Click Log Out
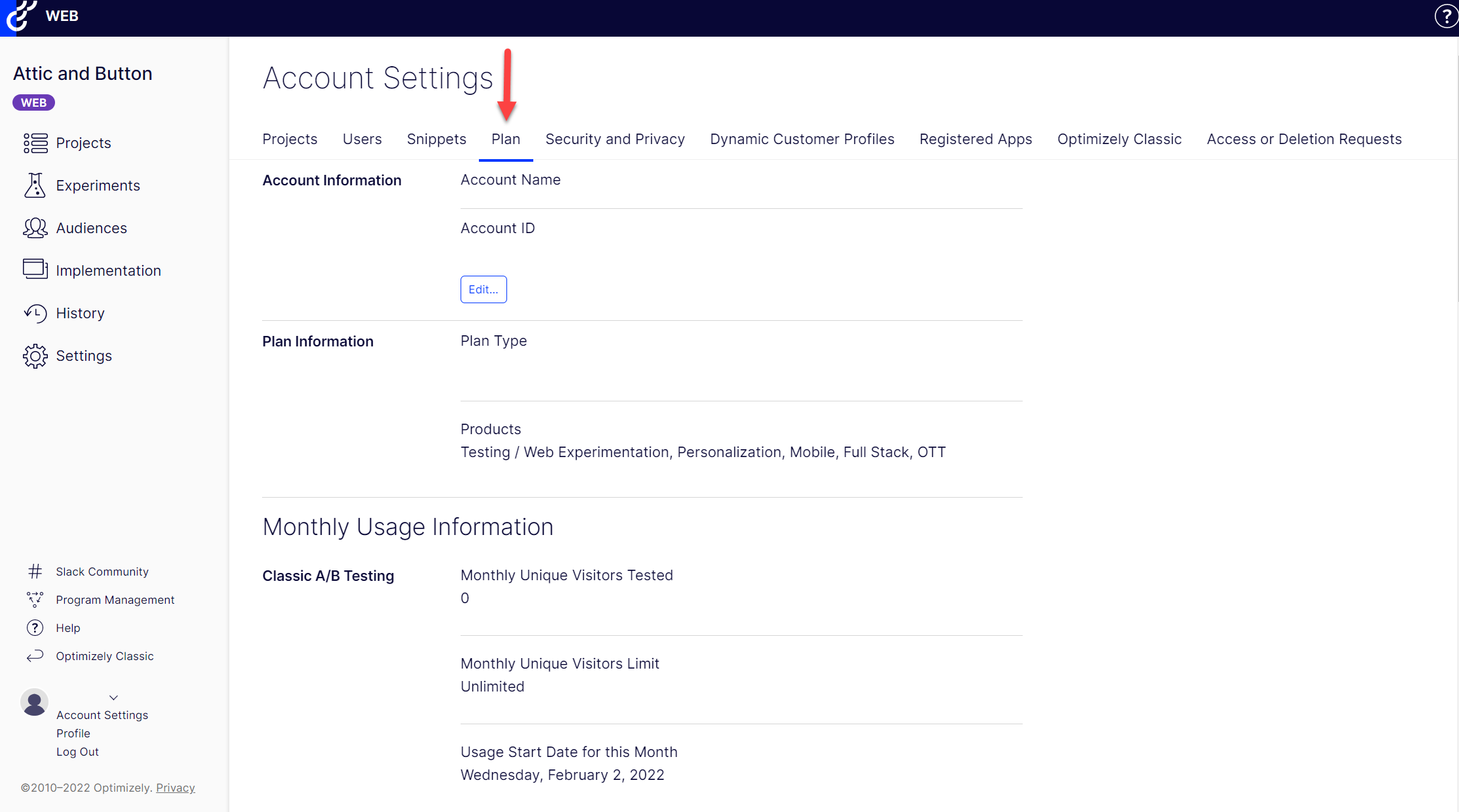Image resolution: width=1459 pixels, height=812 pixels. [77, 752]
